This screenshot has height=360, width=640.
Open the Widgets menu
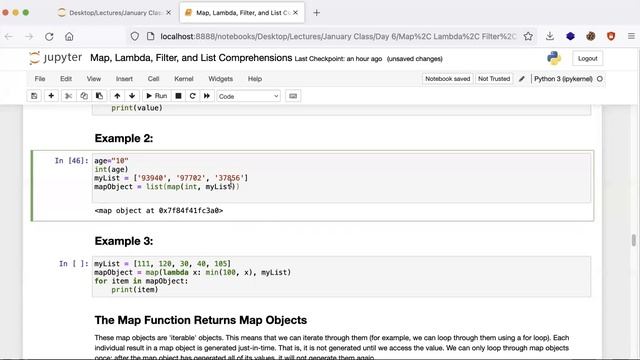click(x=220, y=79)
